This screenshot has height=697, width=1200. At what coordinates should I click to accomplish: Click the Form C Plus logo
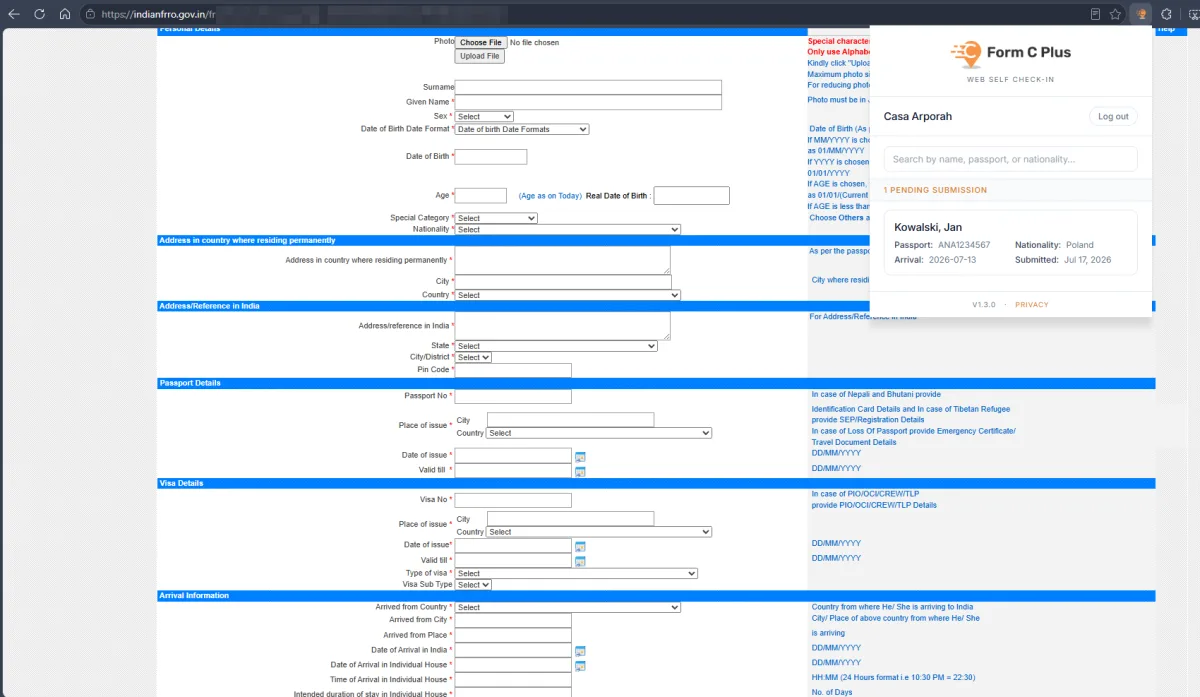(x=1010, y=53)
